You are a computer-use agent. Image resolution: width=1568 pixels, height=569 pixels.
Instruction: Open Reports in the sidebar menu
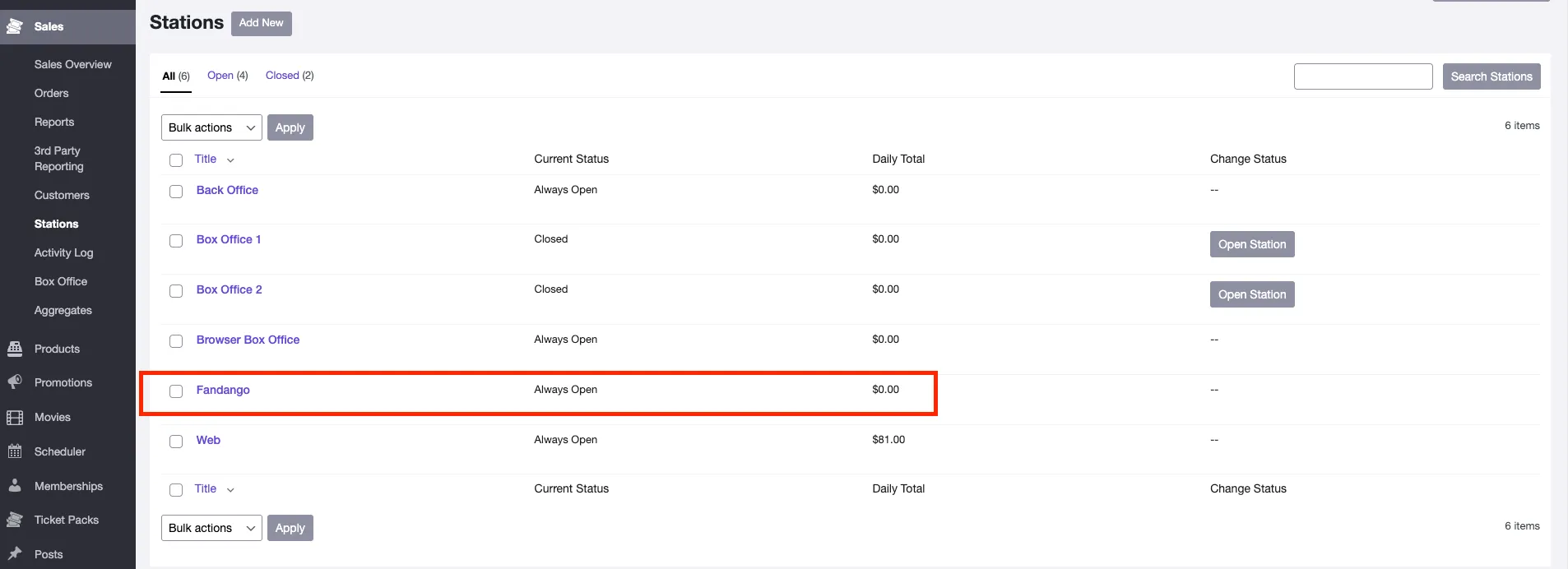point(54,122)
